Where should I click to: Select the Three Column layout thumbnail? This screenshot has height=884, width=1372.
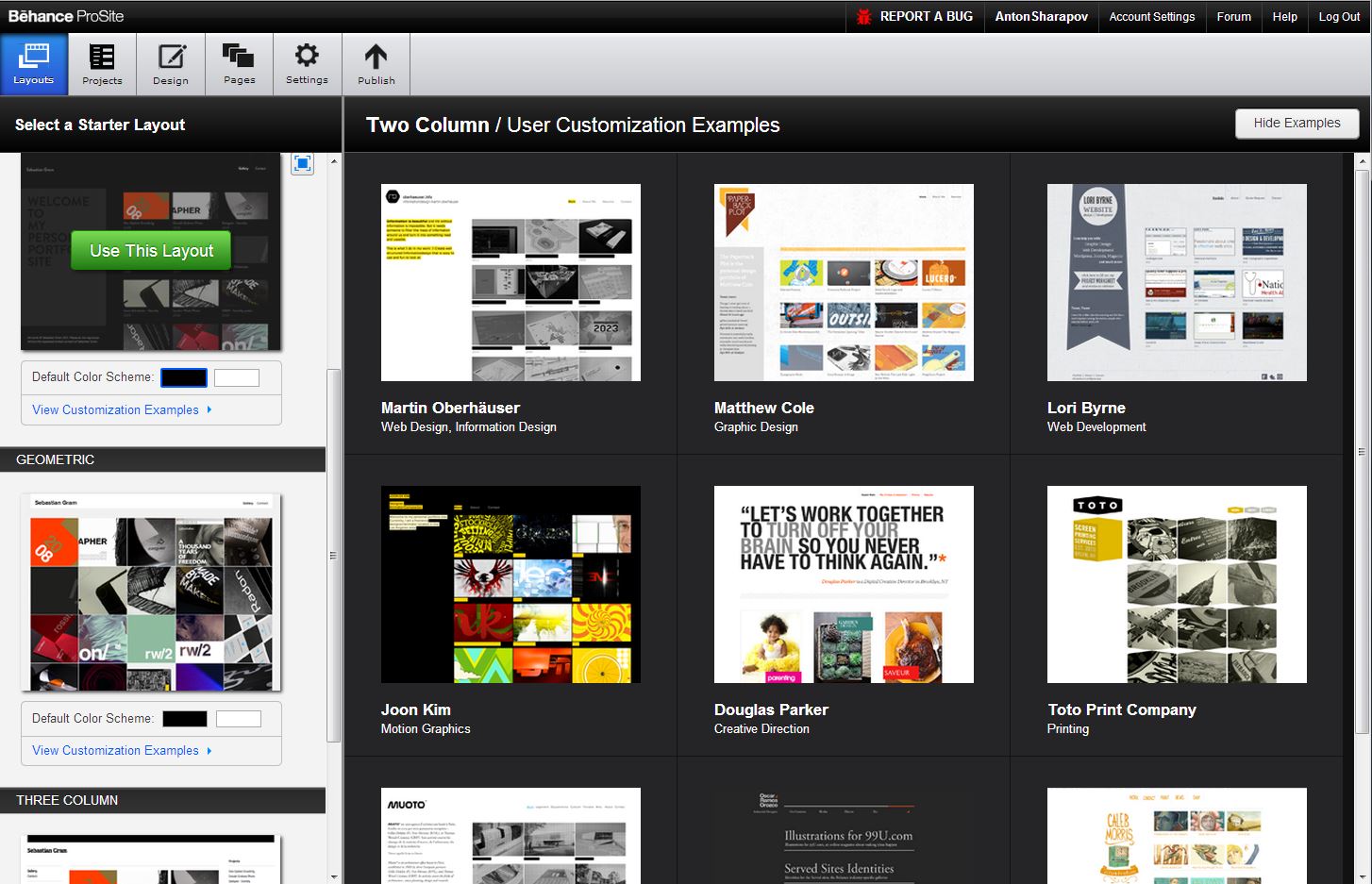151,859
